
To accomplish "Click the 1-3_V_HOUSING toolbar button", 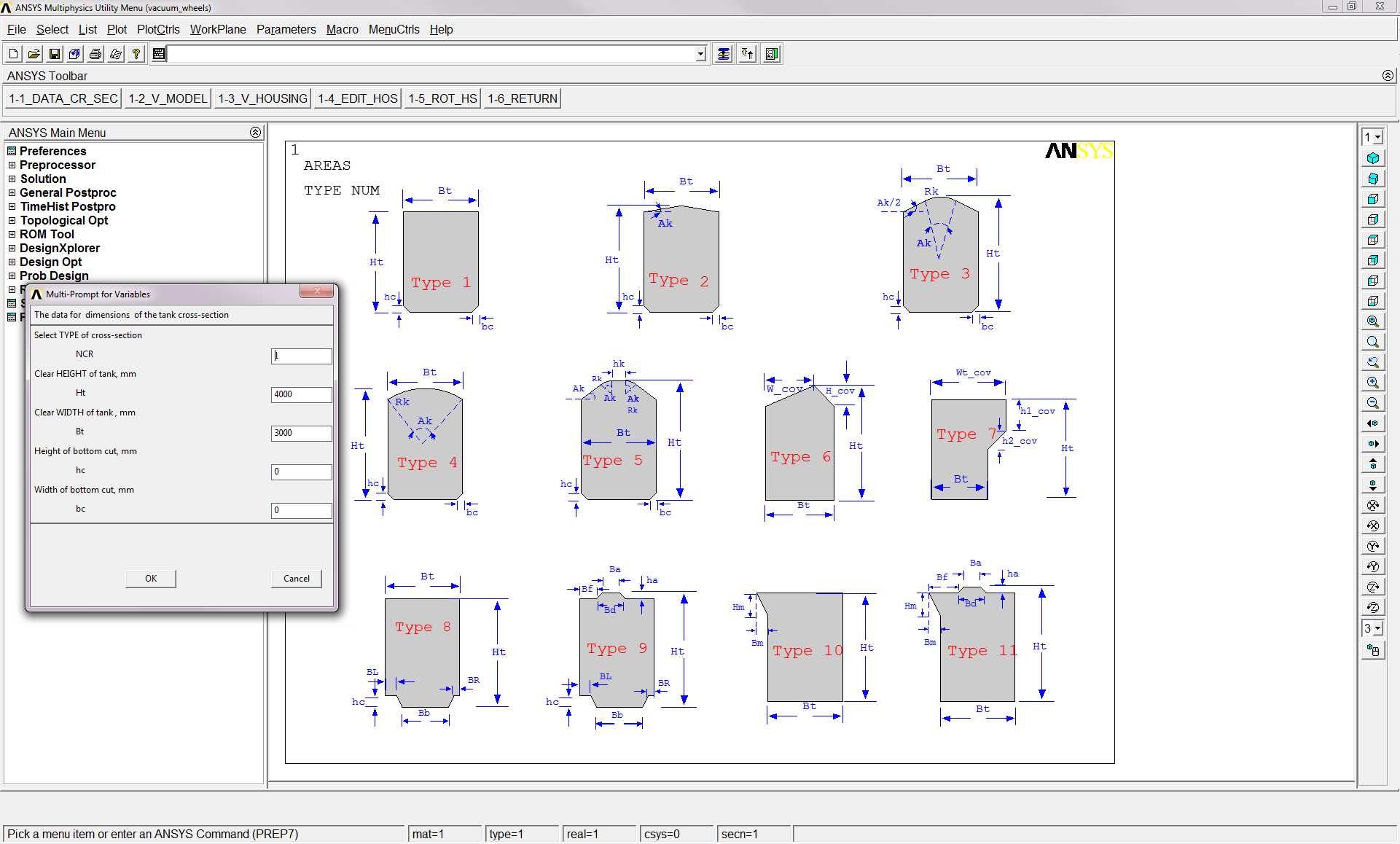I will pos(263,98).
